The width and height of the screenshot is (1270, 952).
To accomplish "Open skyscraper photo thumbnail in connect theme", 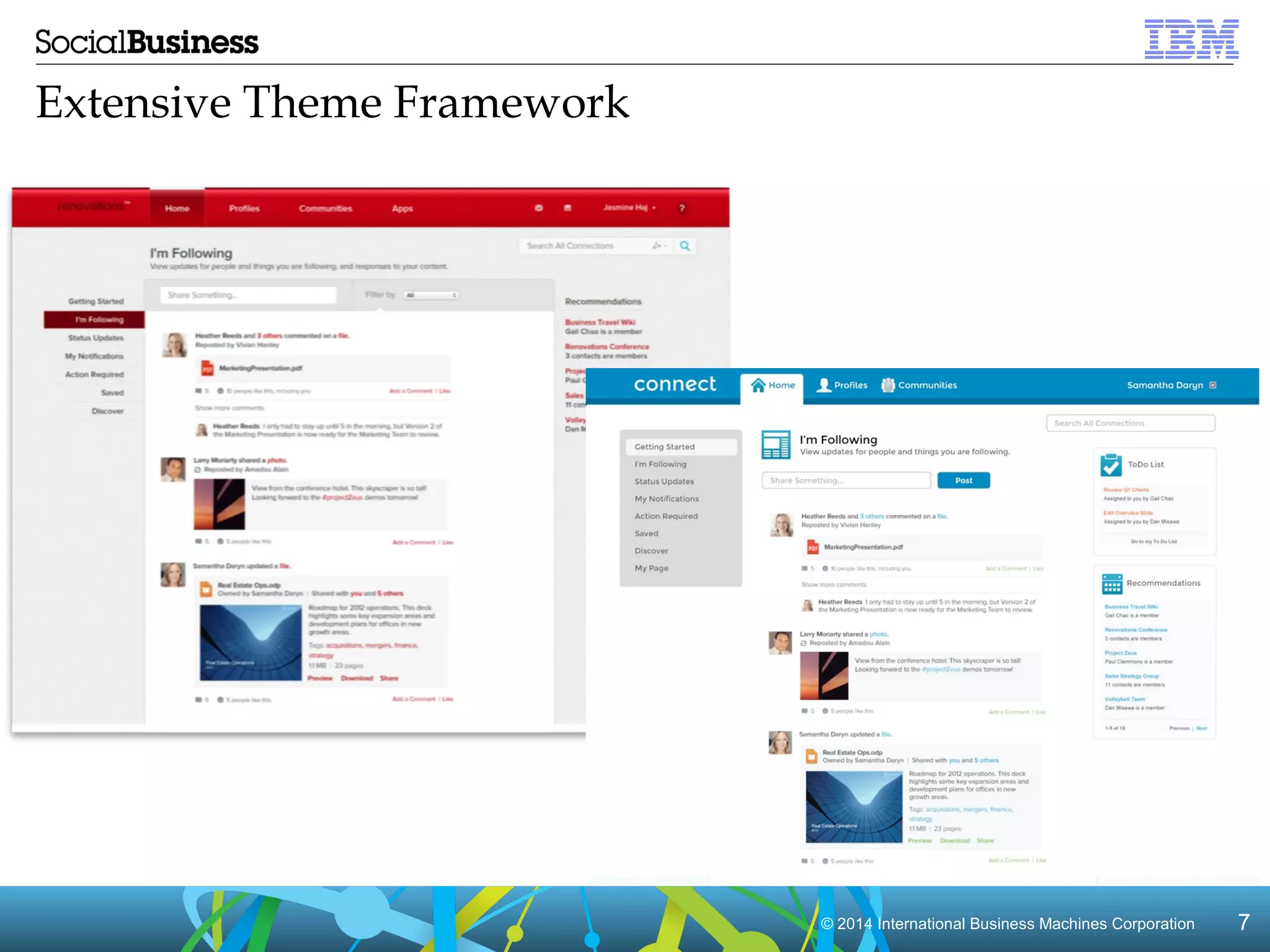I will click(x=824, y=676).
